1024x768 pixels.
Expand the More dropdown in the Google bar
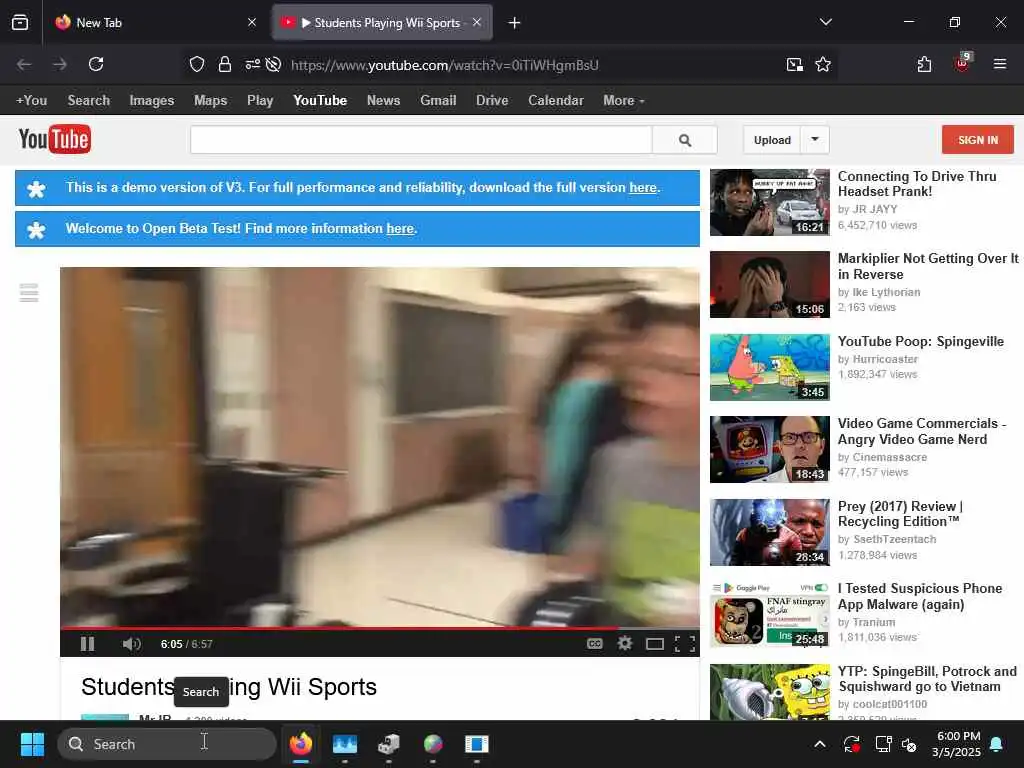pyautogui.click(x=624, y=101)
